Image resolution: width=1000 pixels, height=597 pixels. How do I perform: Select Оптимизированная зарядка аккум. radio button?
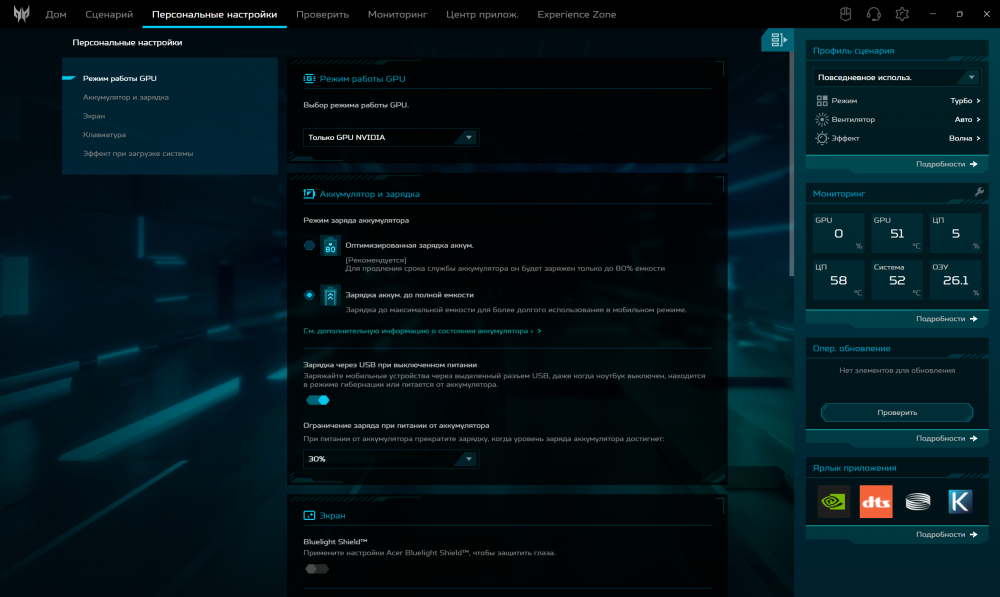pos(309,245)
